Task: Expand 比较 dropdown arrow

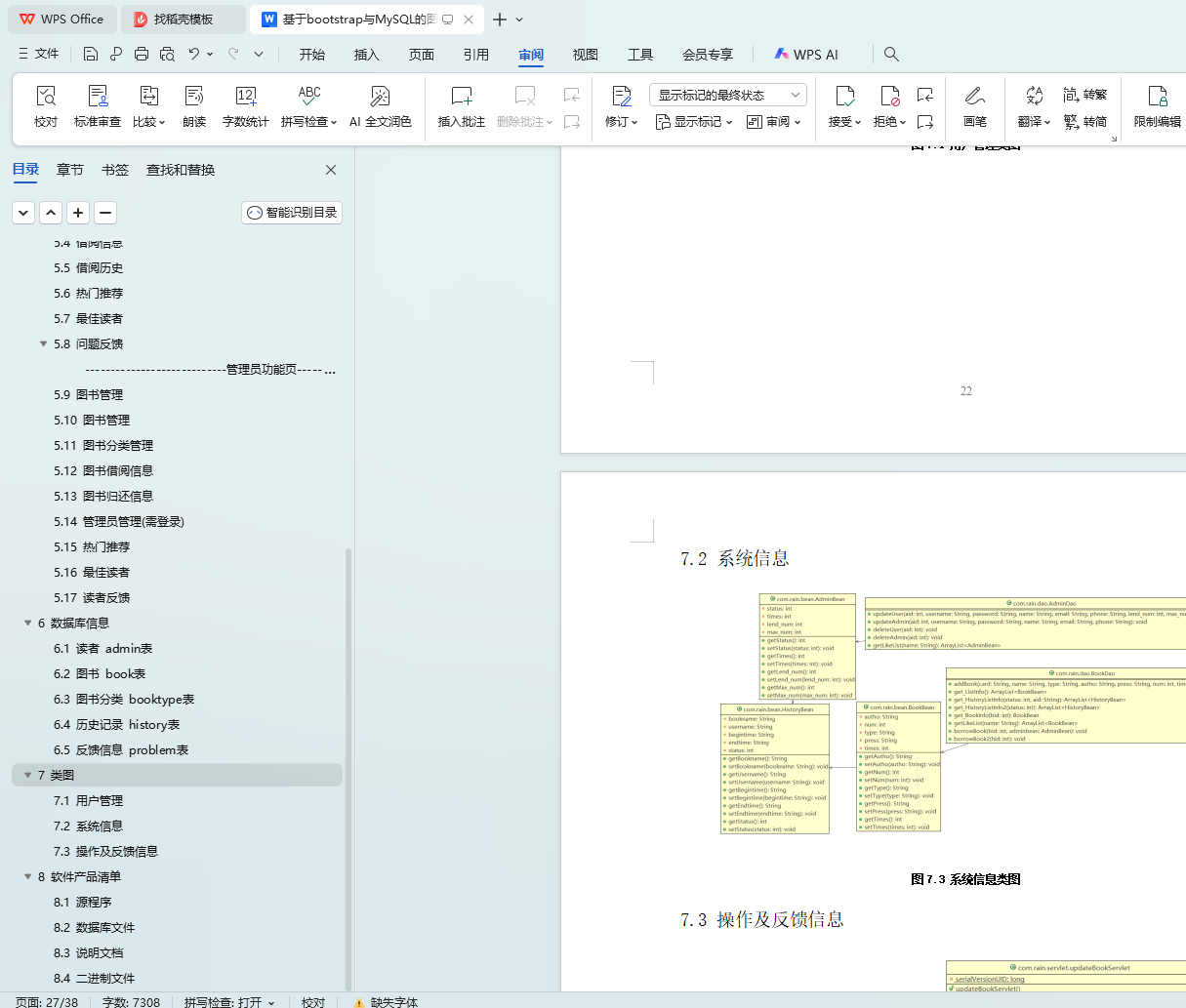Action: (x=161, y=123)
